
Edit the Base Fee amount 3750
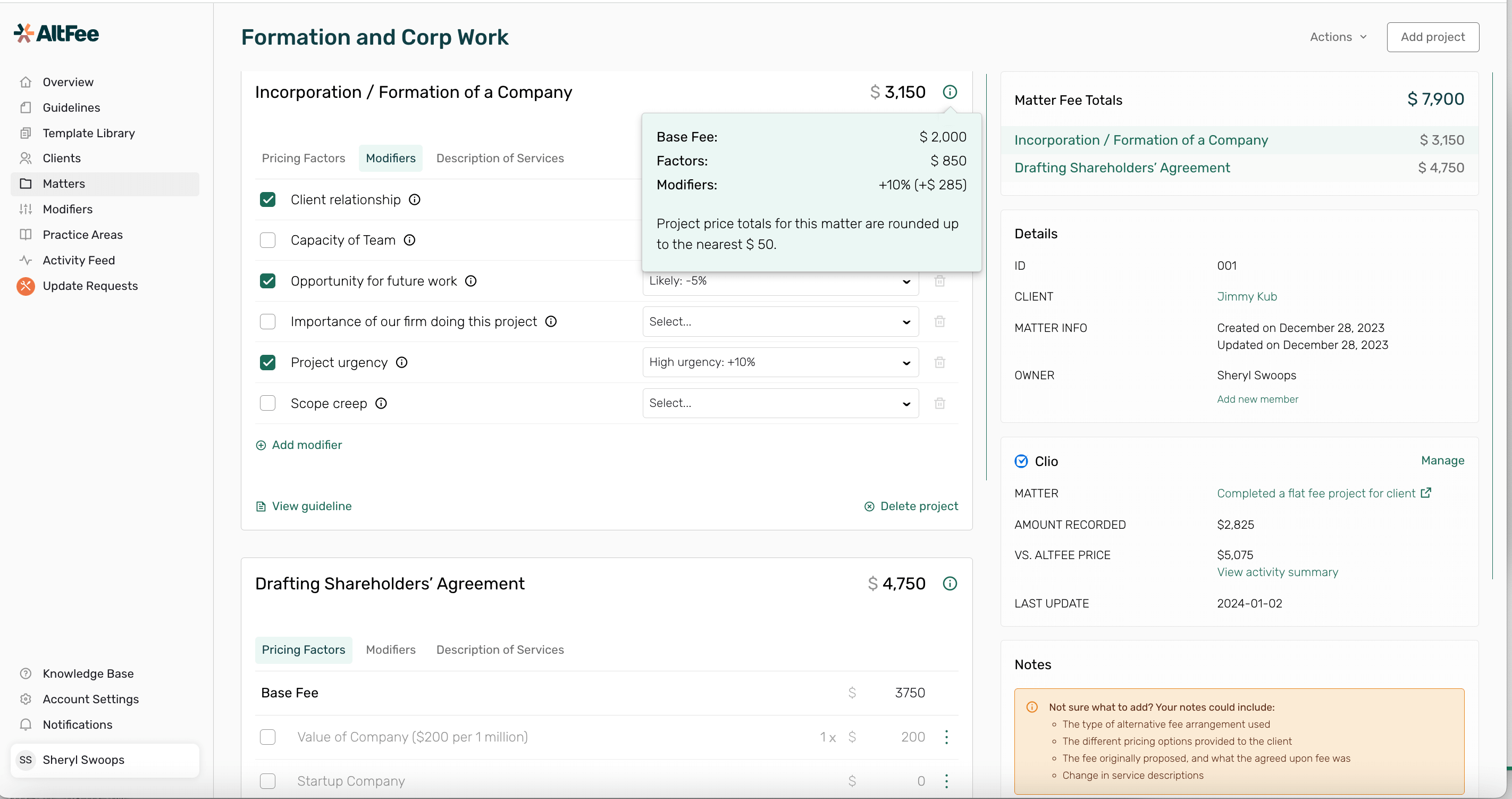coord(909,693)
